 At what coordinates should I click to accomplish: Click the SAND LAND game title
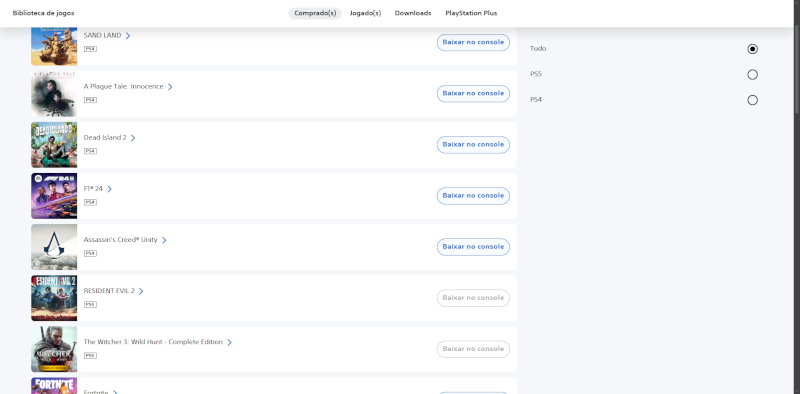pyautogui.click(x=103, y=36)
